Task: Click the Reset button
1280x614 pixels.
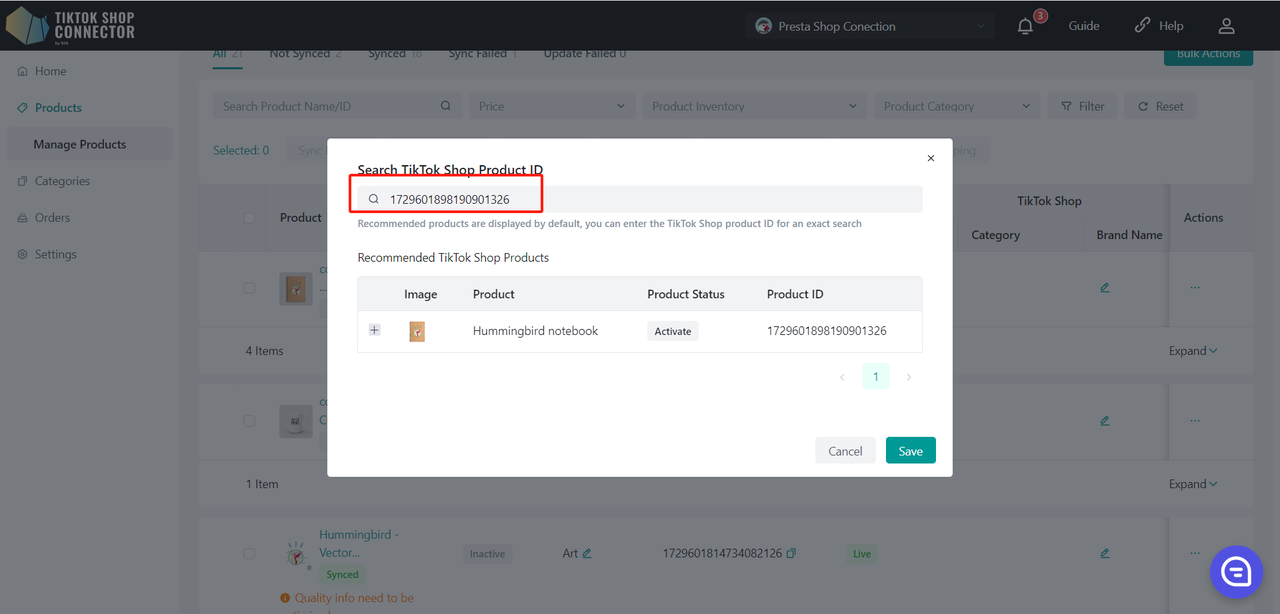Action: tap(1160, 106)
